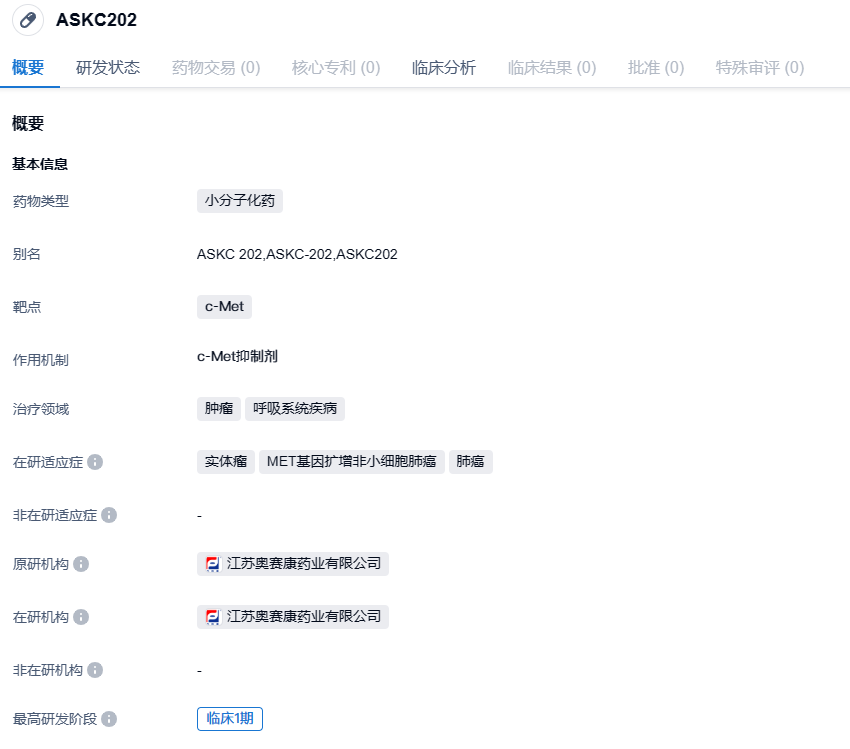
Task: Click info icon beside 原研机构
Action: [x=81, y=564]
